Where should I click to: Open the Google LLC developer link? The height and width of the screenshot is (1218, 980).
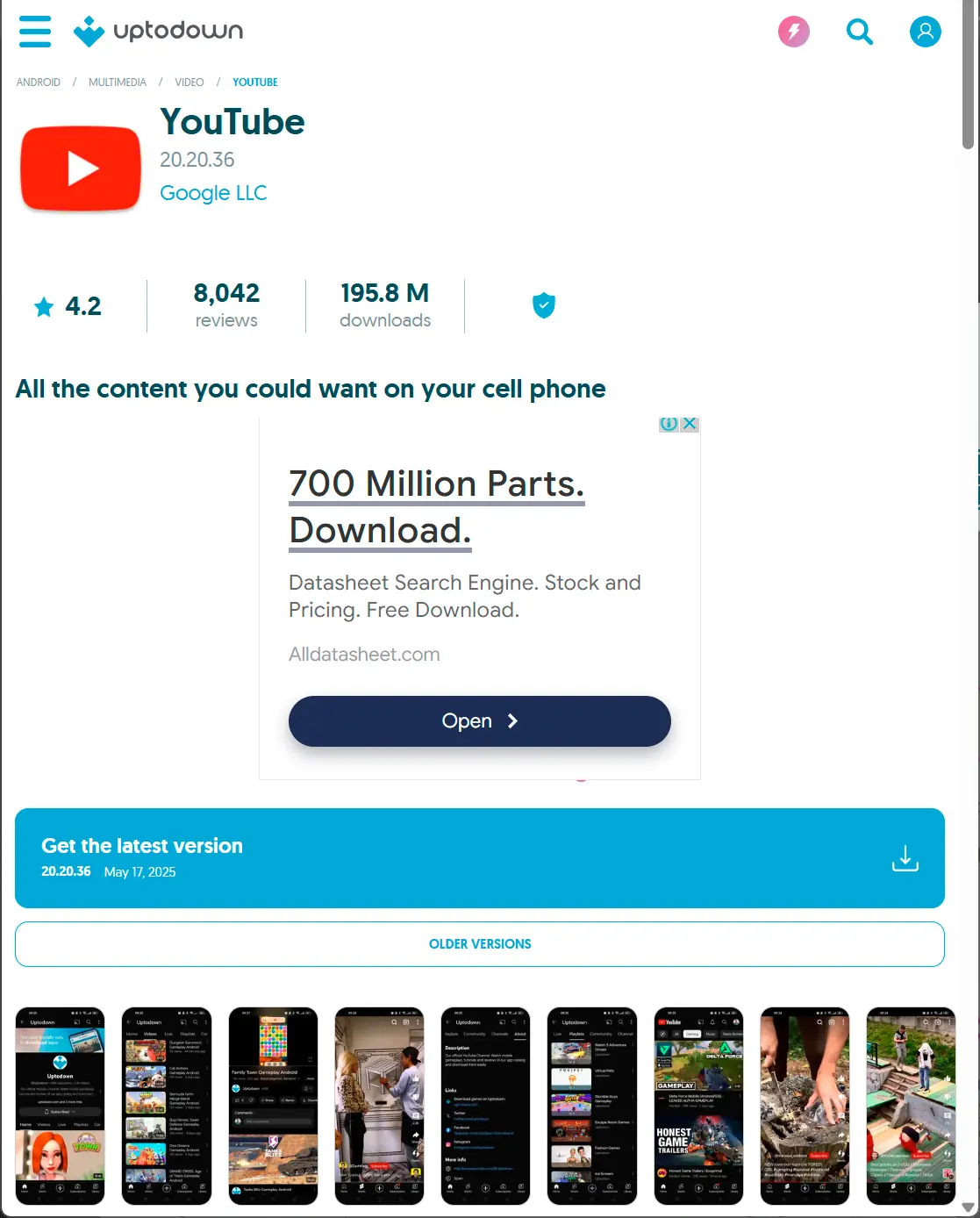point(213,193)
